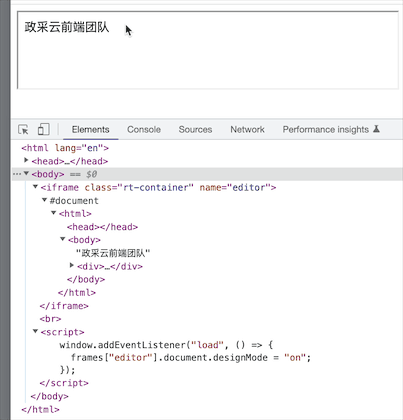Viewport: 403px width, 420px height.
Task: Expand the collapsed div node arrow
Action: coord(71,265)
